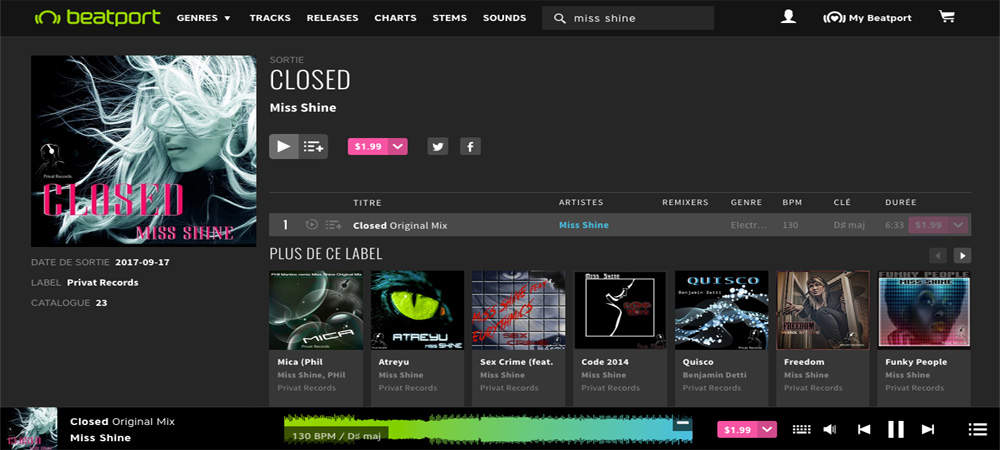Open the Miss Shine artist link in track row
This screenshot has height=450, width=1000.
point(583,225)
